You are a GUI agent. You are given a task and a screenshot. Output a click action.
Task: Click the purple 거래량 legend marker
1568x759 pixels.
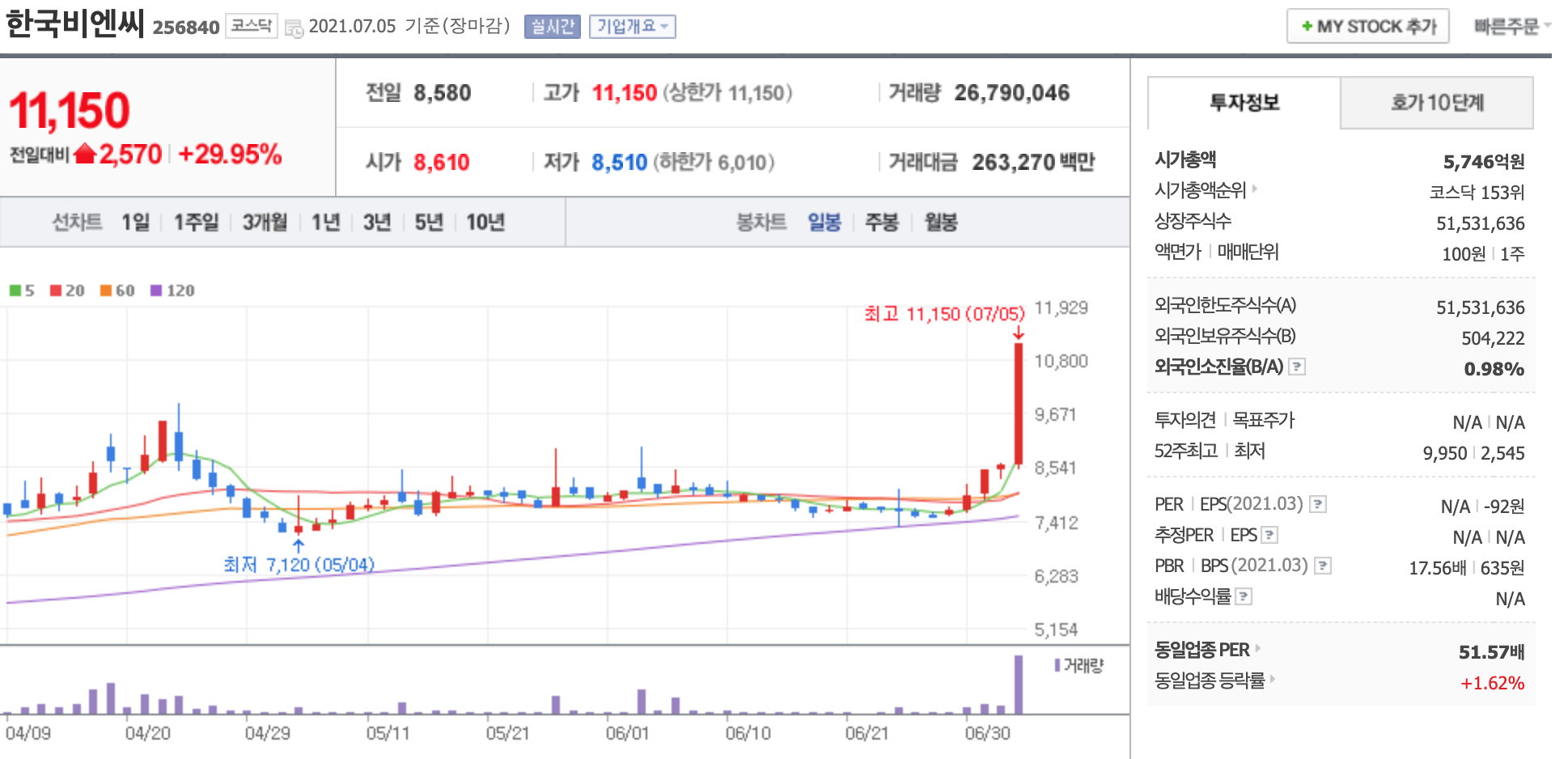point(1057,665)
